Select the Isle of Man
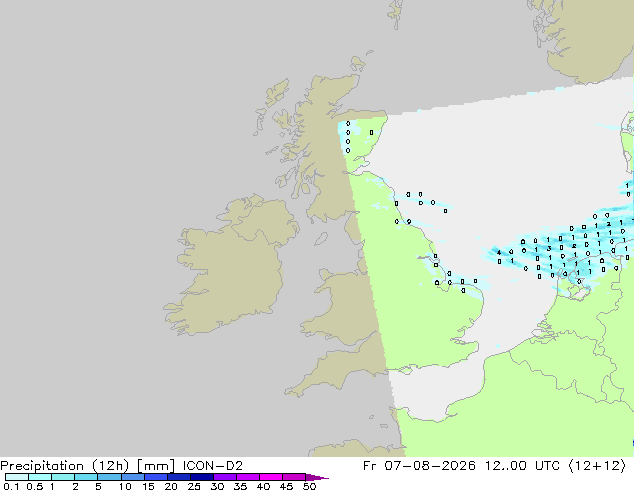The width and height of the screenshot is (634, 490). (321, 239)
